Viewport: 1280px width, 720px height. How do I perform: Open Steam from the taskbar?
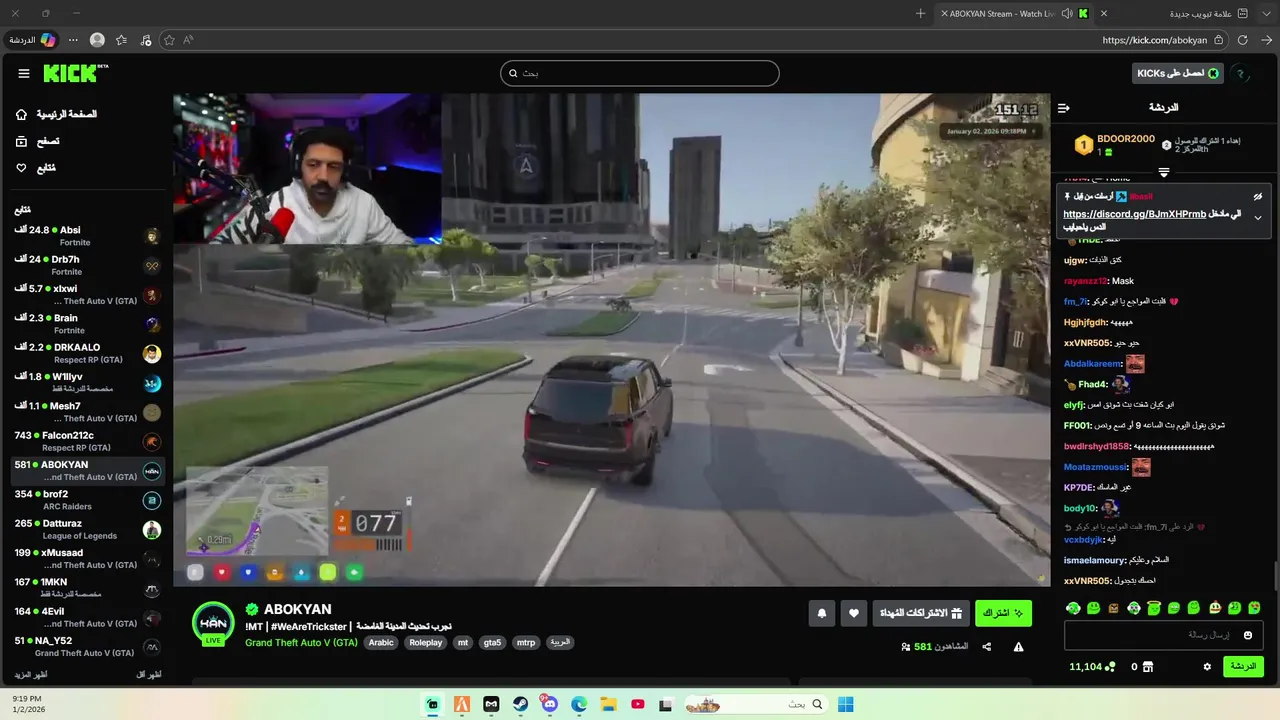coord(520,704)
